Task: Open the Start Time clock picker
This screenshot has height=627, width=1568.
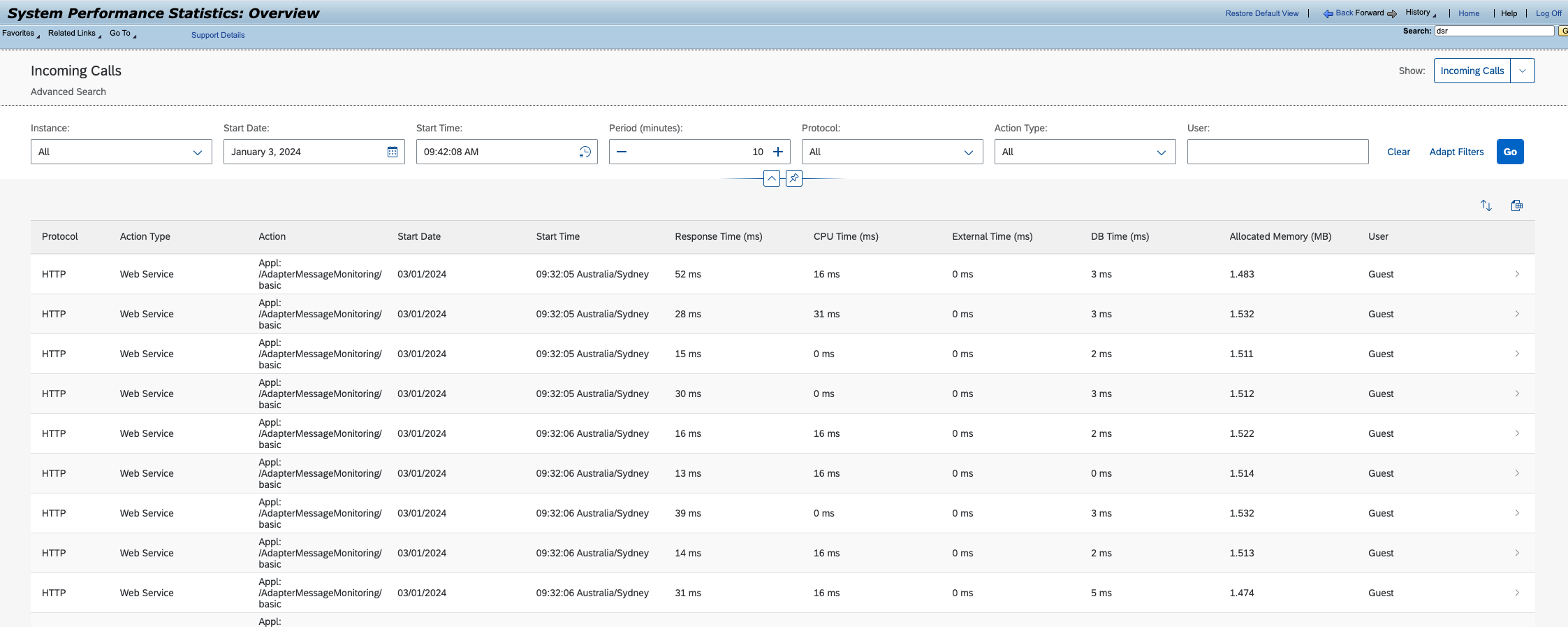Action: [x=585, y=152]
